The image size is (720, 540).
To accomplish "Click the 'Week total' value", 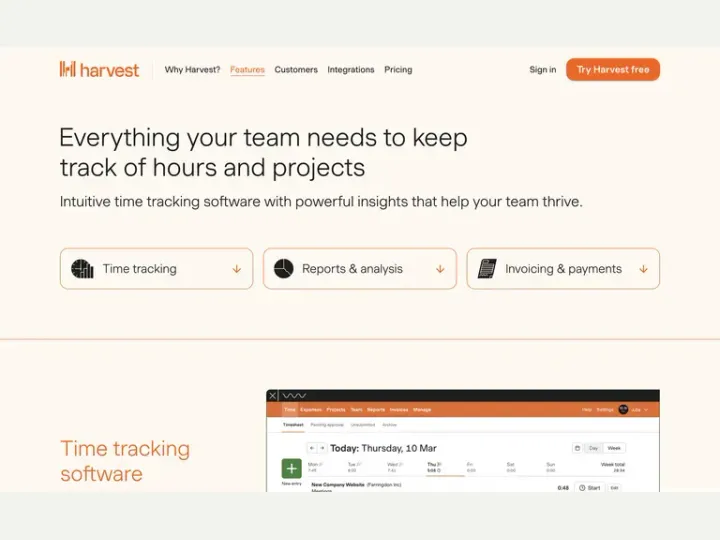I will [x=619, y=471].
